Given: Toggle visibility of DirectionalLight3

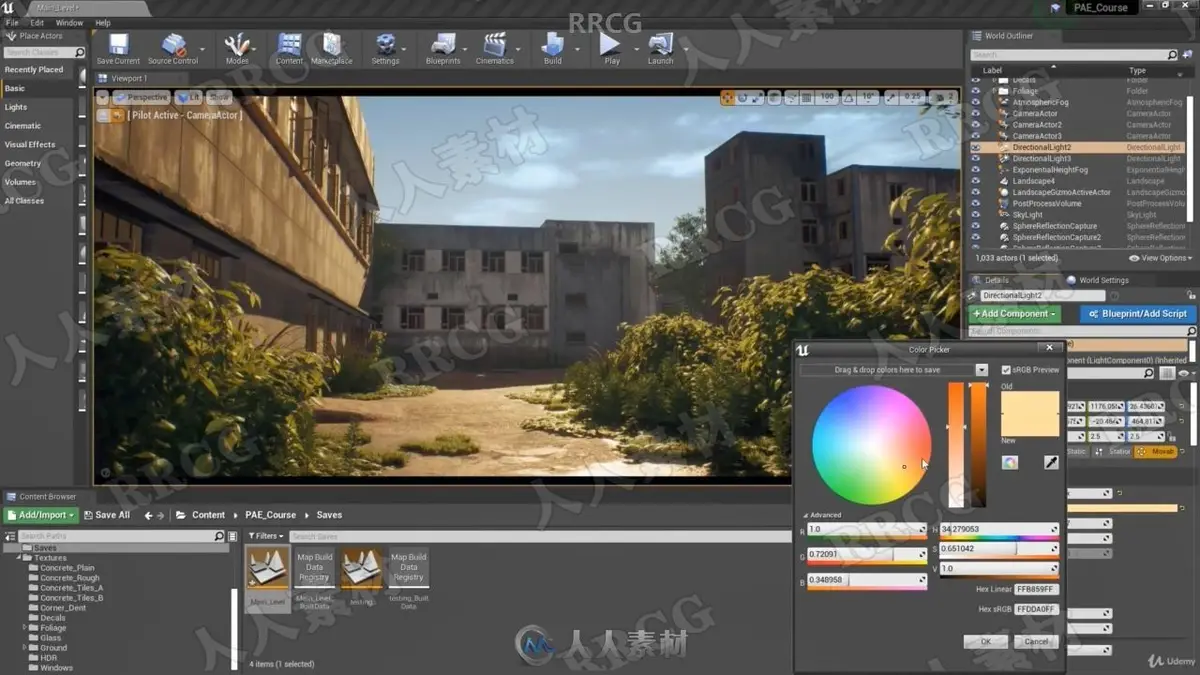Looking at the screenshot, I should point(976,158).
